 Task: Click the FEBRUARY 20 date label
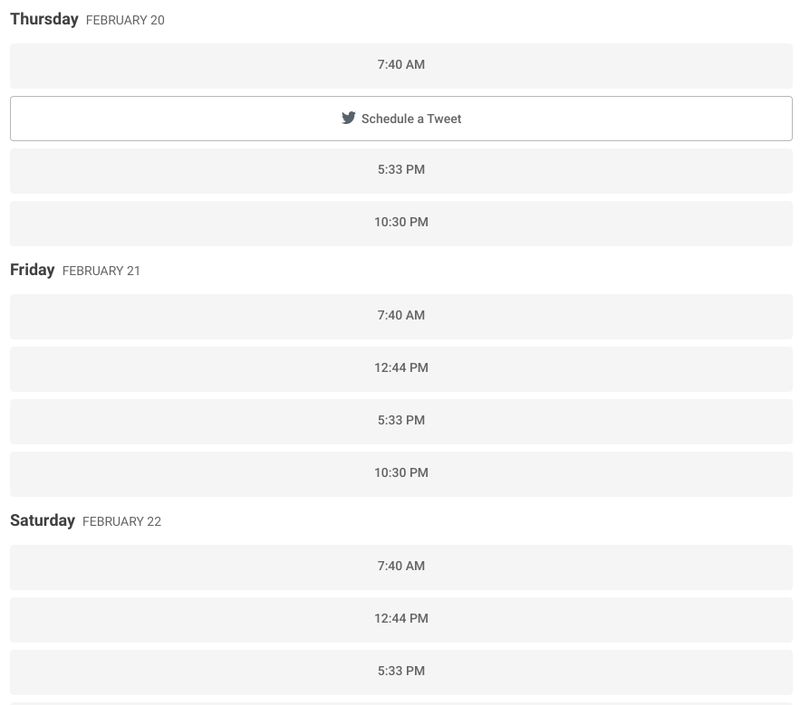[125, 20]
